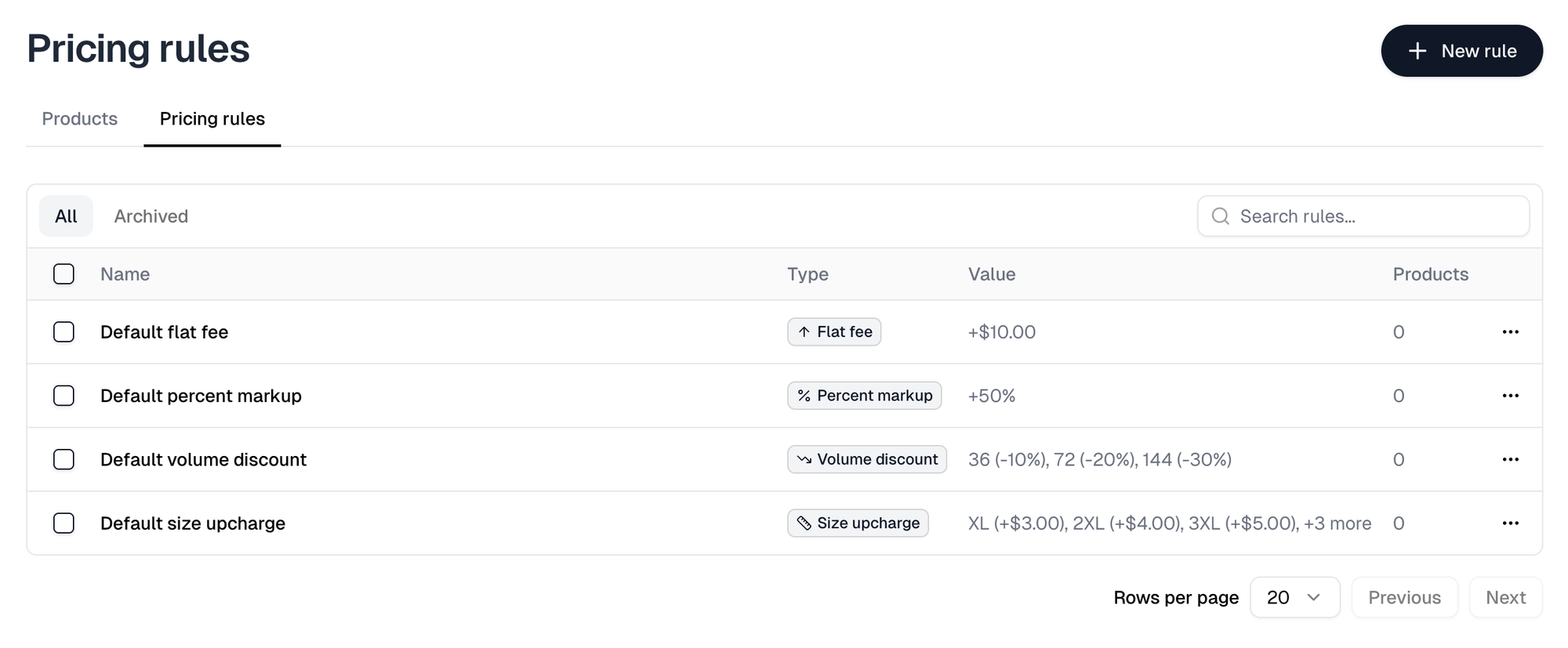Screen dimensions: 1568x648
Task: Open the Default flat fee row actions menu
Action: tap(1510, 332)
